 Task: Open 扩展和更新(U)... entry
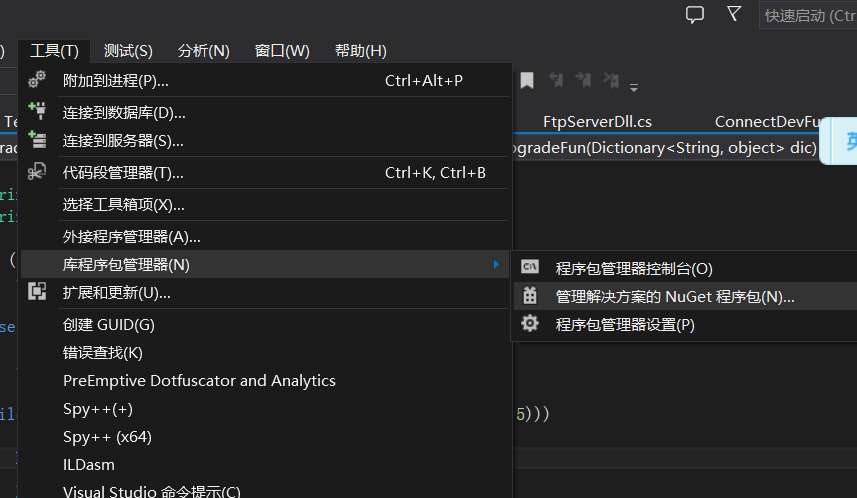tap(266, 293)
